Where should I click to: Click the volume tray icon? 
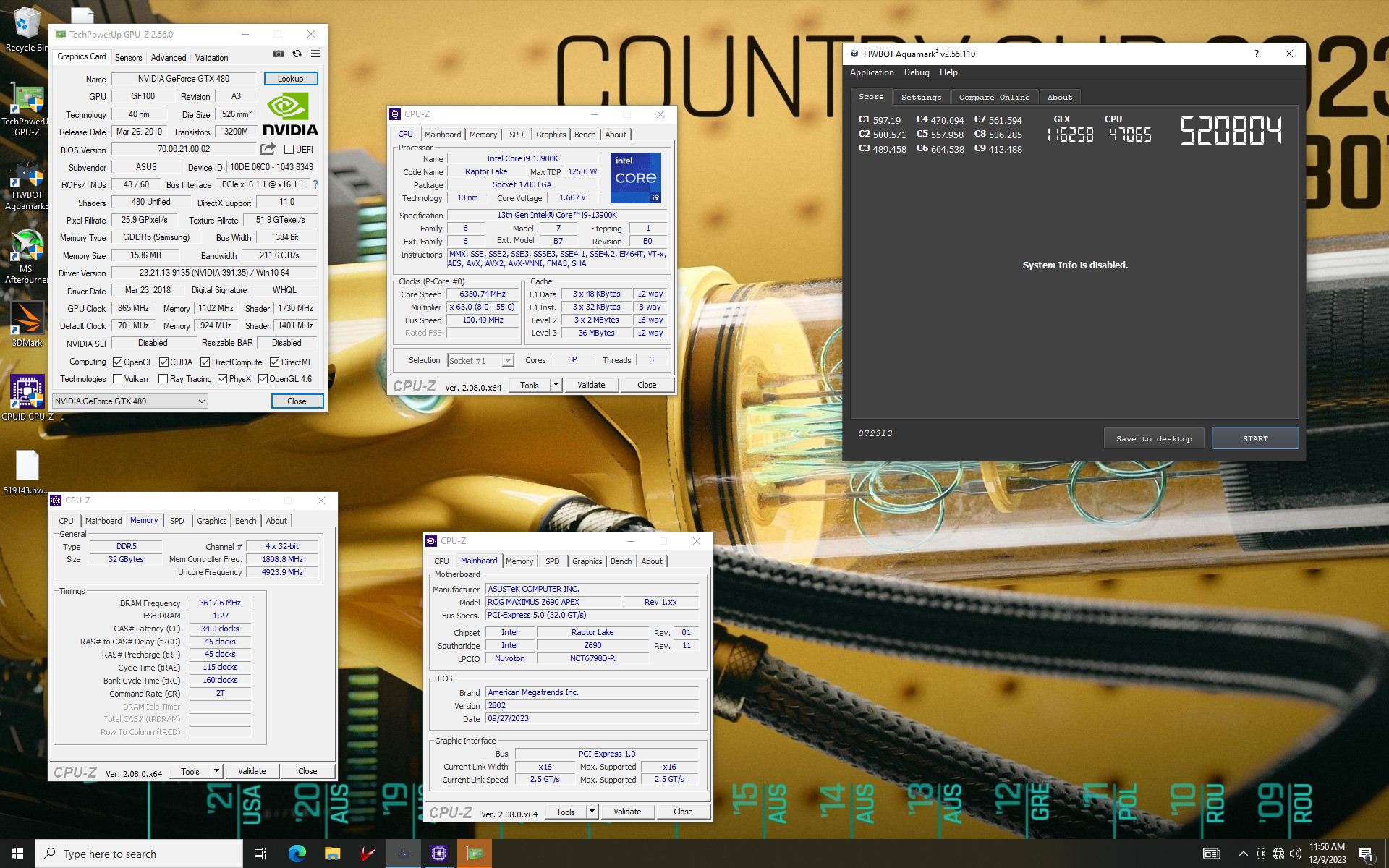point(1295,854)
